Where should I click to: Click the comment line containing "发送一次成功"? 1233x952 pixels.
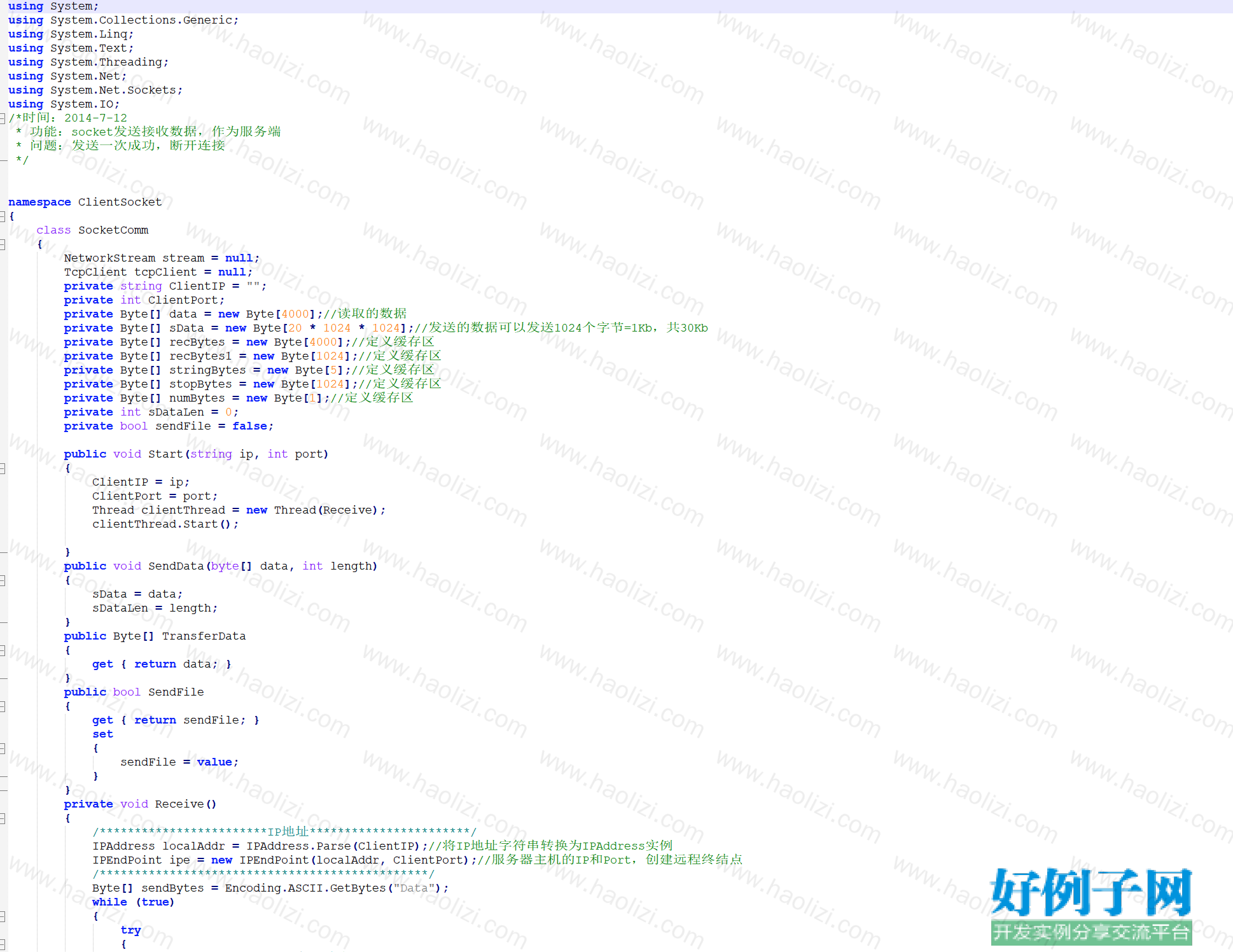coord(120,146)
